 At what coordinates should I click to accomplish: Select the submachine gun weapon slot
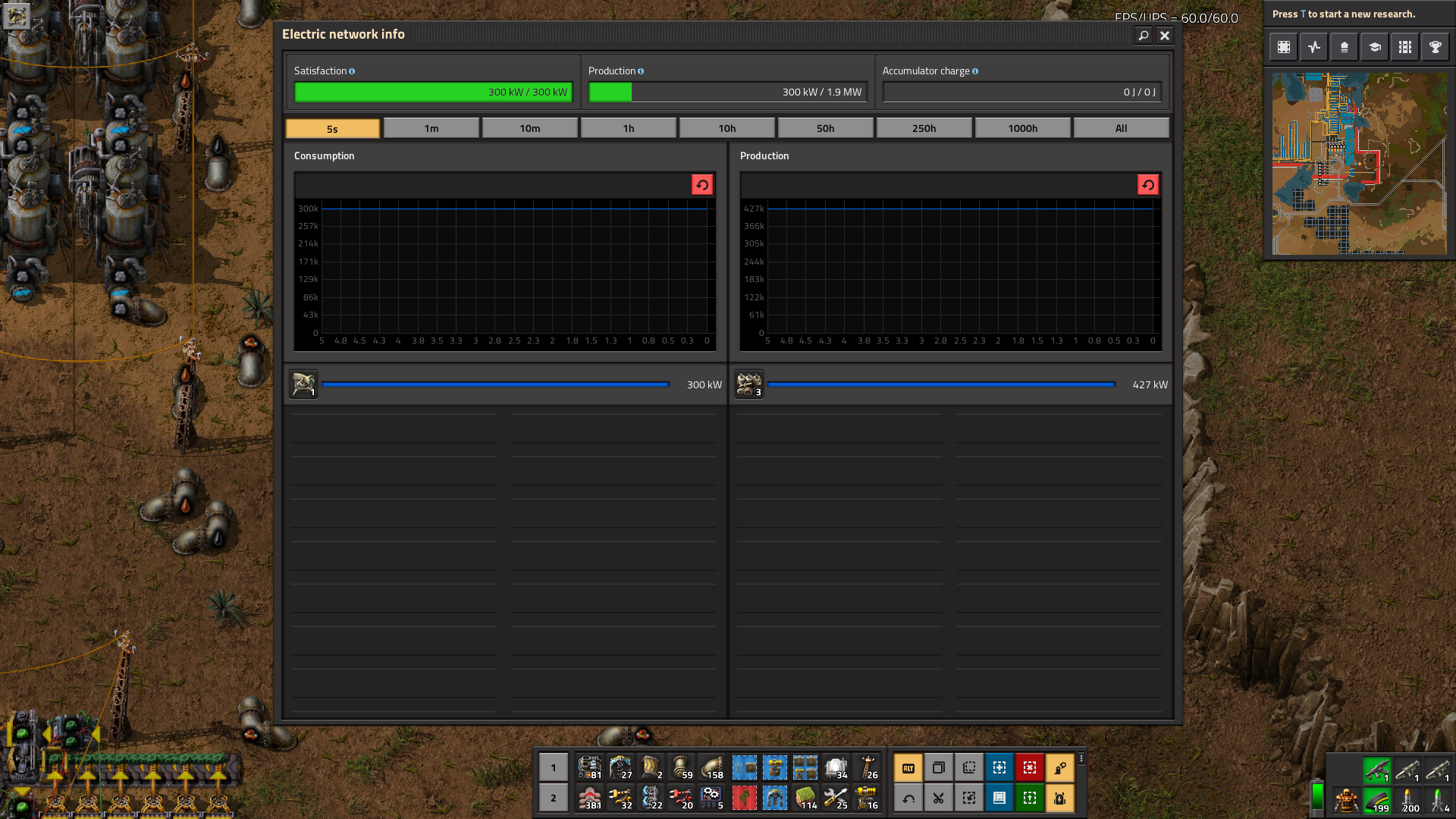pos(1377,770)
